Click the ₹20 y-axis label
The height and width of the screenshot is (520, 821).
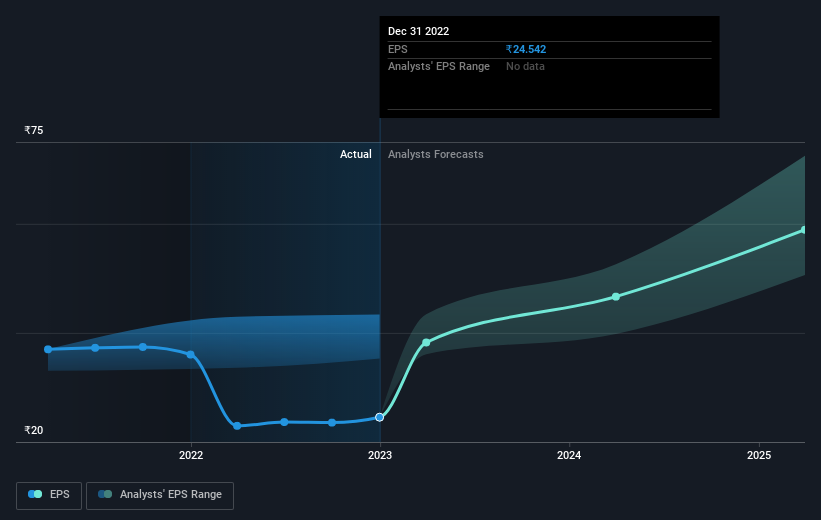click(34, 430)
